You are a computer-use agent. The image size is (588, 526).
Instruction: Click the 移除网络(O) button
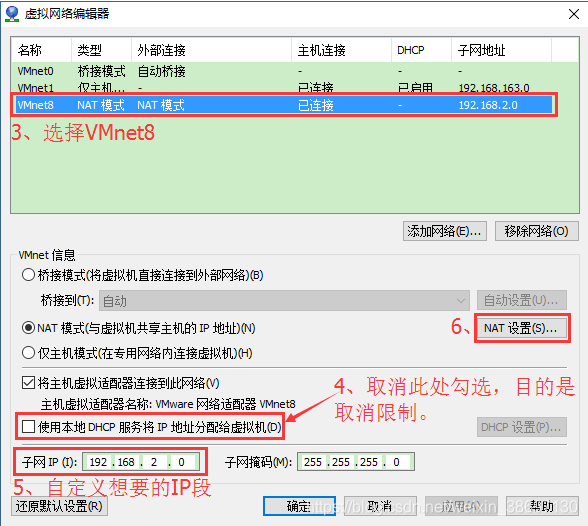[x=537, y=231]
